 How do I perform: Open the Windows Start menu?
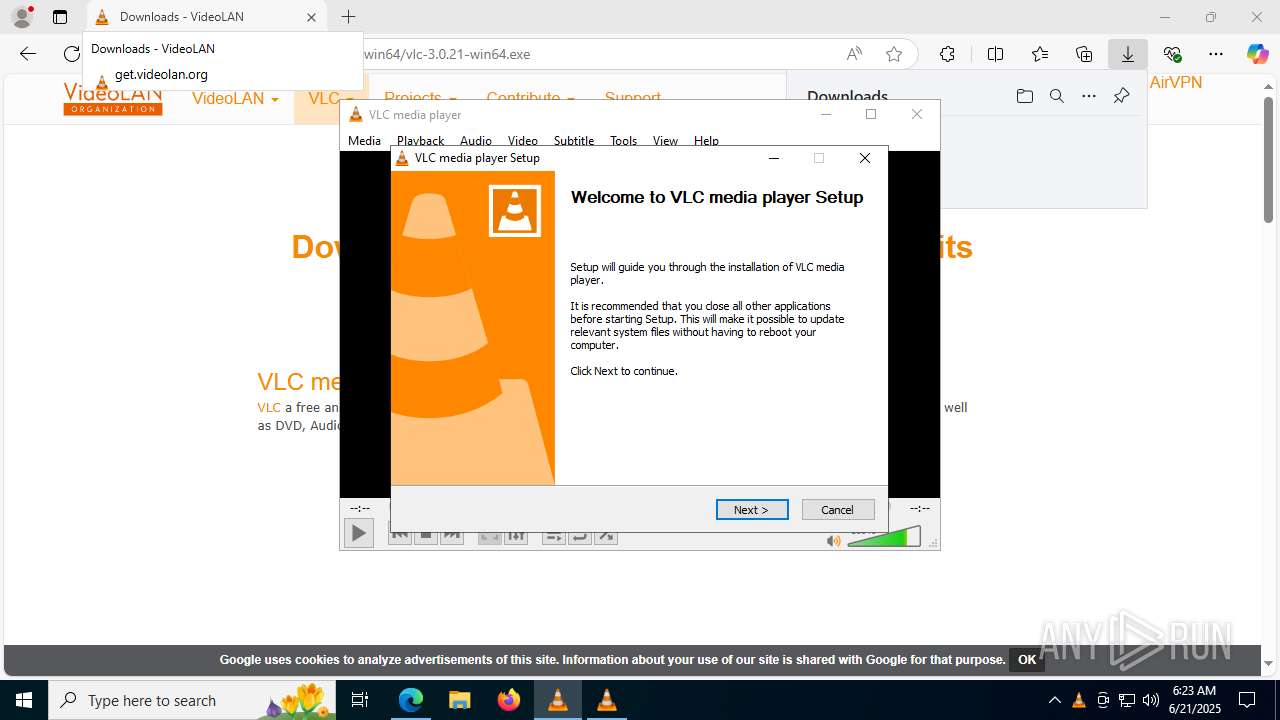(24, 700)
